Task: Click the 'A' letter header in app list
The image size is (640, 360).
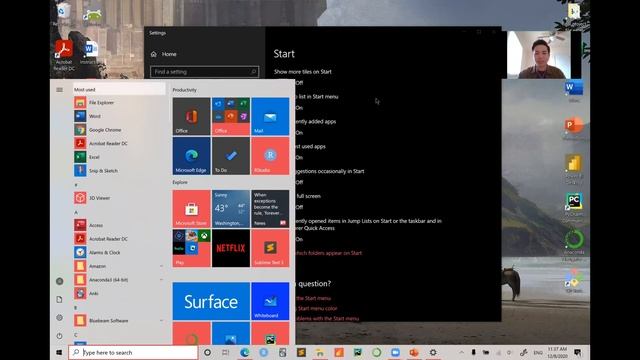Action: [x=76, y=213]
